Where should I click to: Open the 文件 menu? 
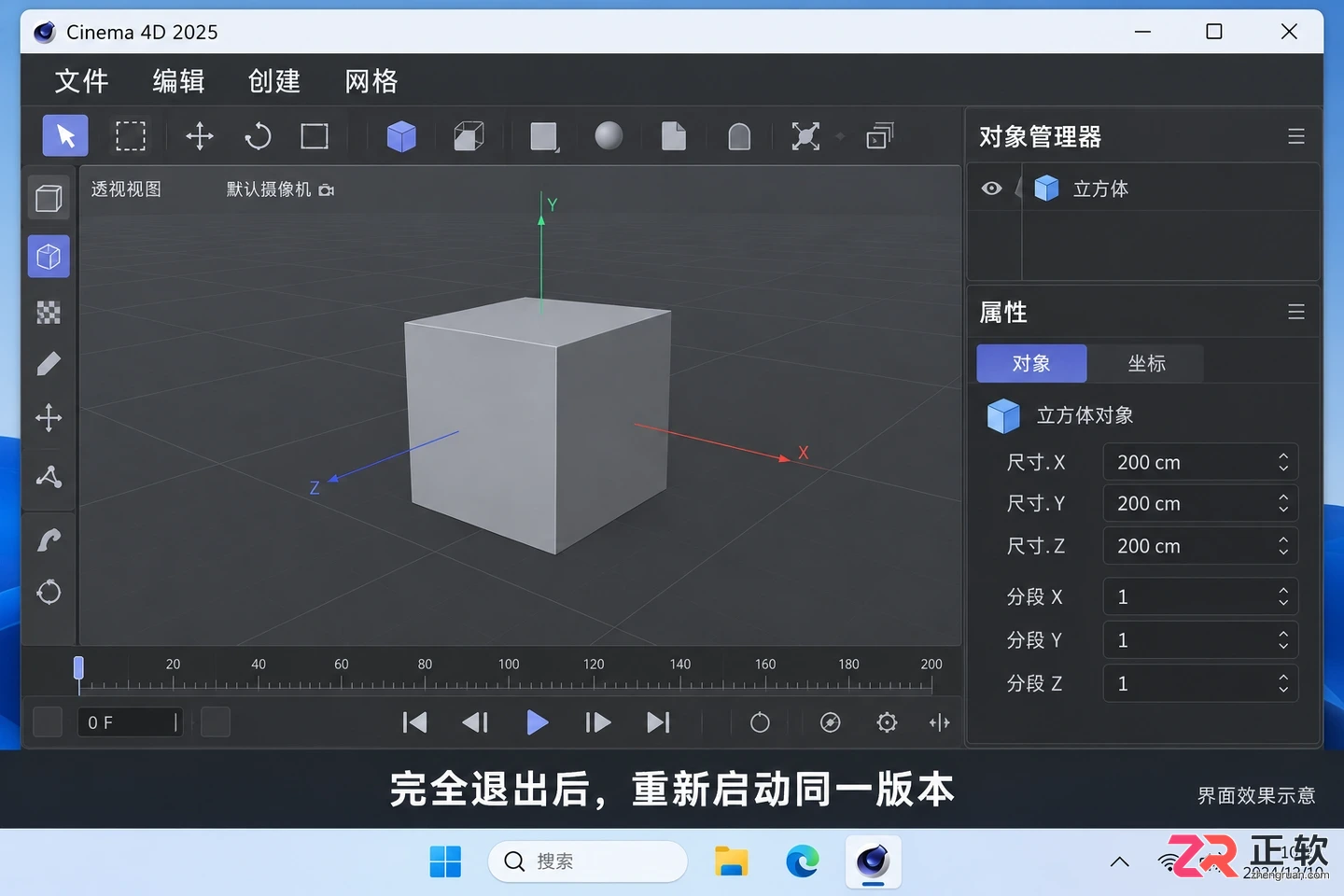(x=82, y=81)
